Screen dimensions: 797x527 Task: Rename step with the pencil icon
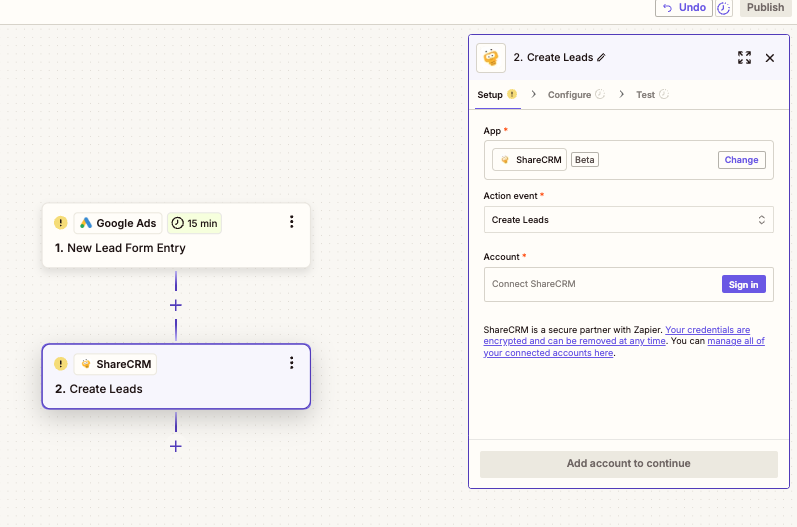pos(601,57)
